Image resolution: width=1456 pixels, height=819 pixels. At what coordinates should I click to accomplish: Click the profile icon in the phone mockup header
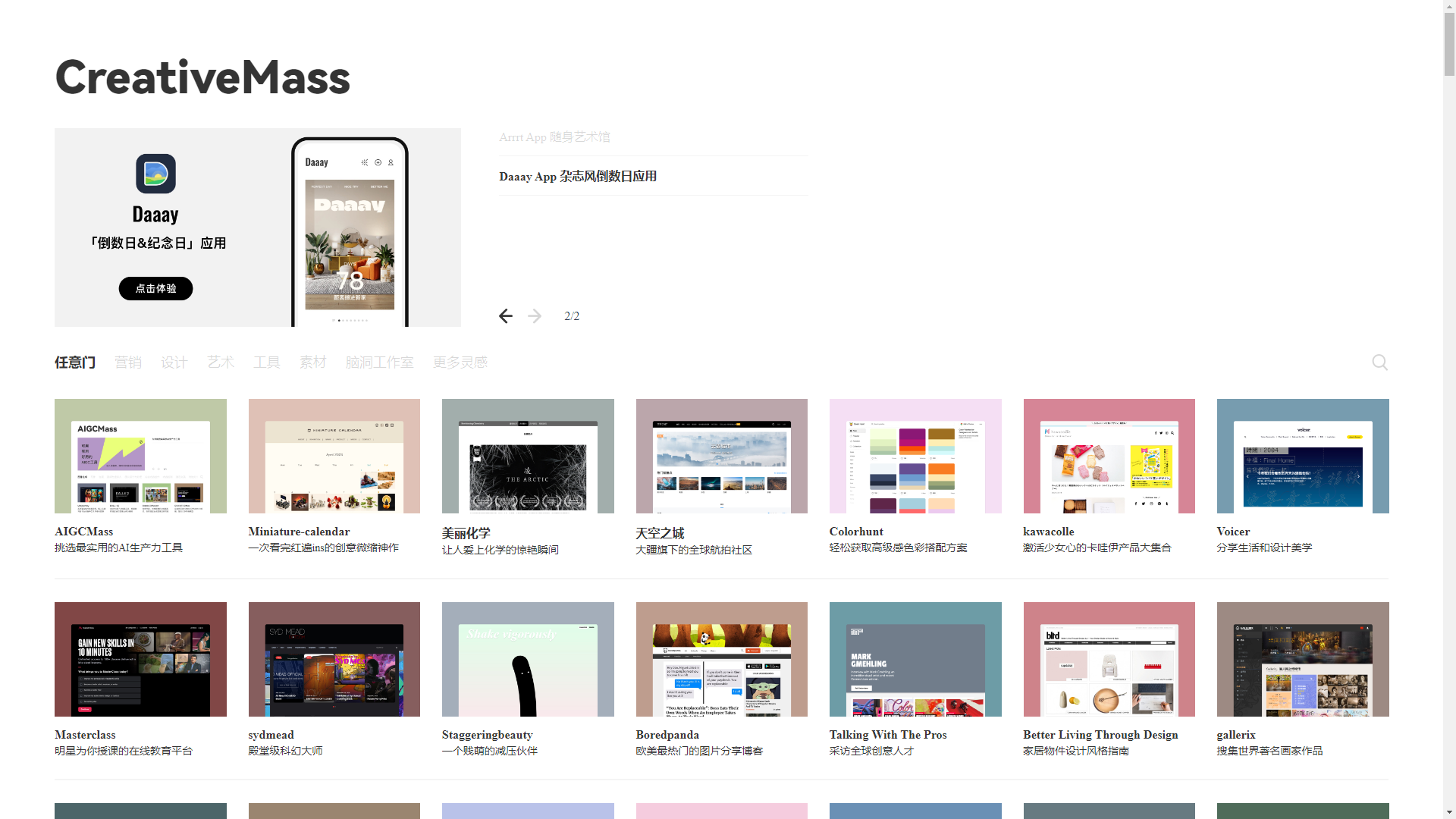pos(391,162)
